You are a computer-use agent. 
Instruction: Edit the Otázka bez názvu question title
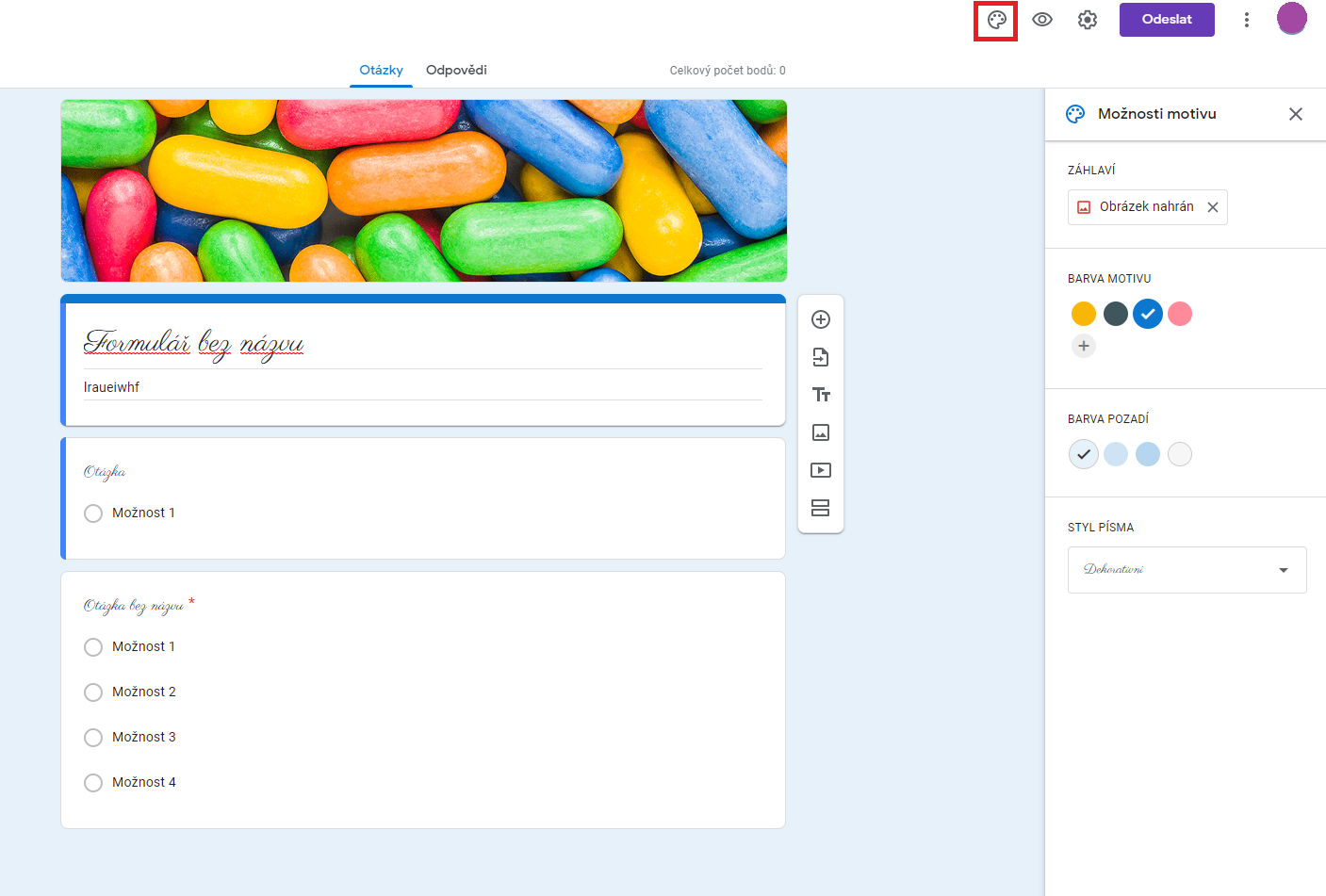pos(134,606)
